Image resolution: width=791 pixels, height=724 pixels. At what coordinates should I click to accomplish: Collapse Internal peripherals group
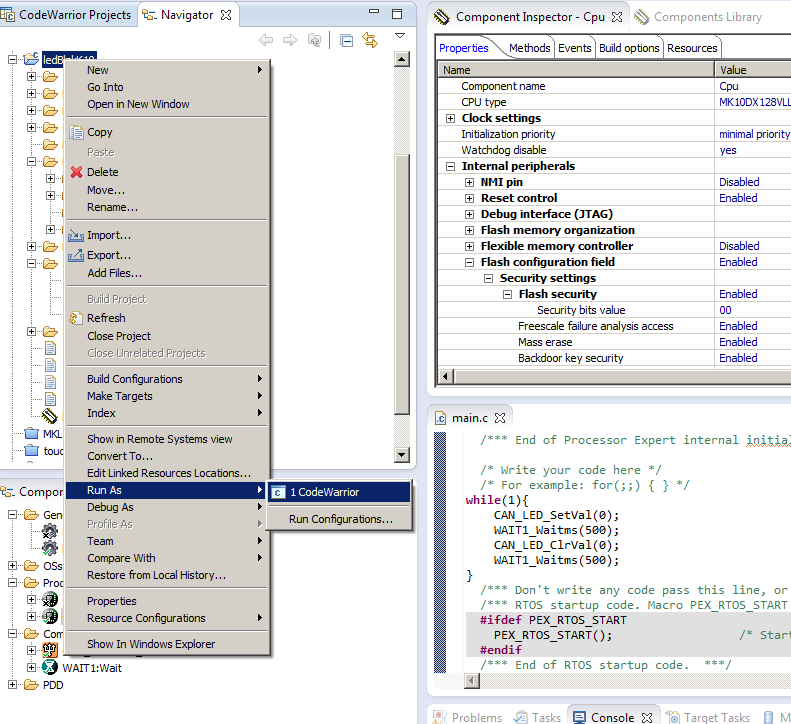coord(450,166)
